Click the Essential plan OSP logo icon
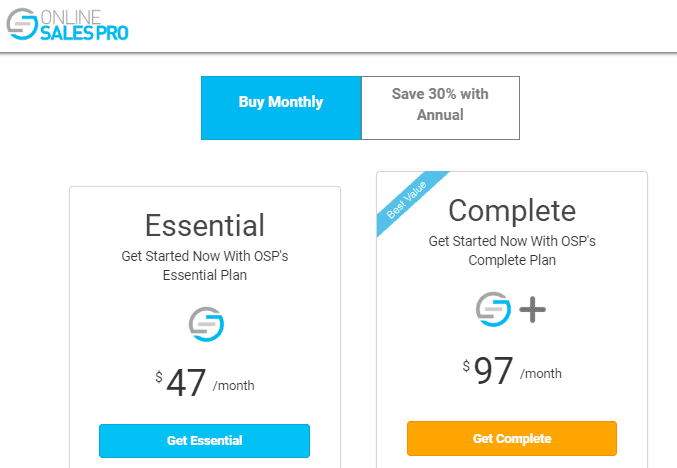Image resolution: width=677 pixels, height=468 pixels. point(206,324)
